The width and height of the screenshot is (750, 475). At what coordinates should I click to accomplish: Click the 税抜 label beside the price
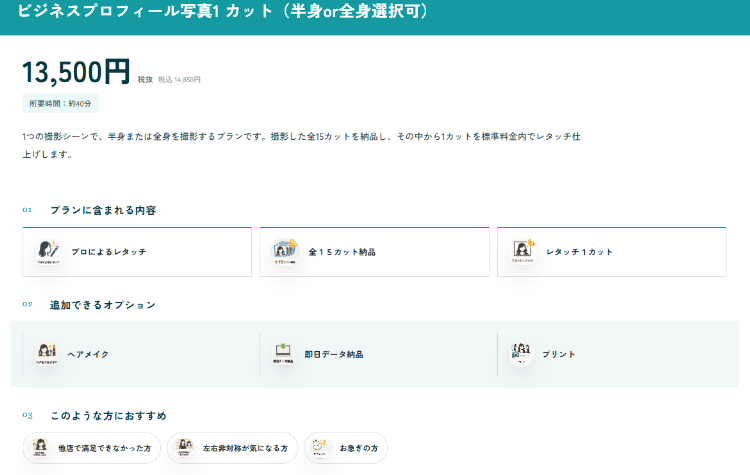pyautogui.click(x=145, y=79)
